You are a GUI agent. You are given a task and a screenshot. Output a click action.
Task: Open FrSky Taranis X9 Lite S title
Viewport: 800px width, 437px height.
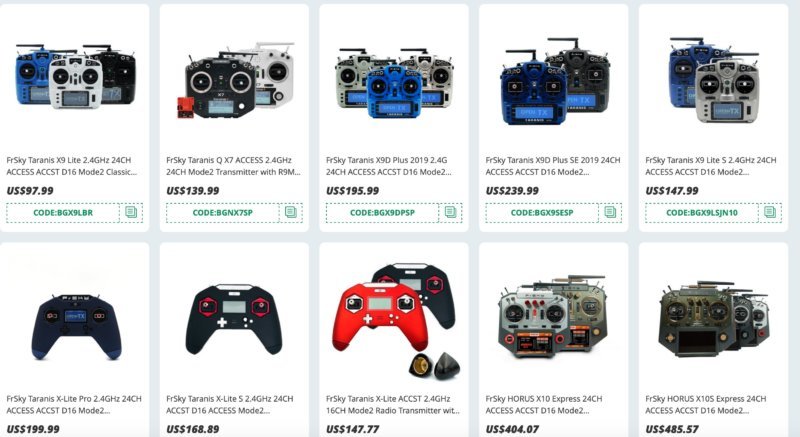tap(711, 166)
